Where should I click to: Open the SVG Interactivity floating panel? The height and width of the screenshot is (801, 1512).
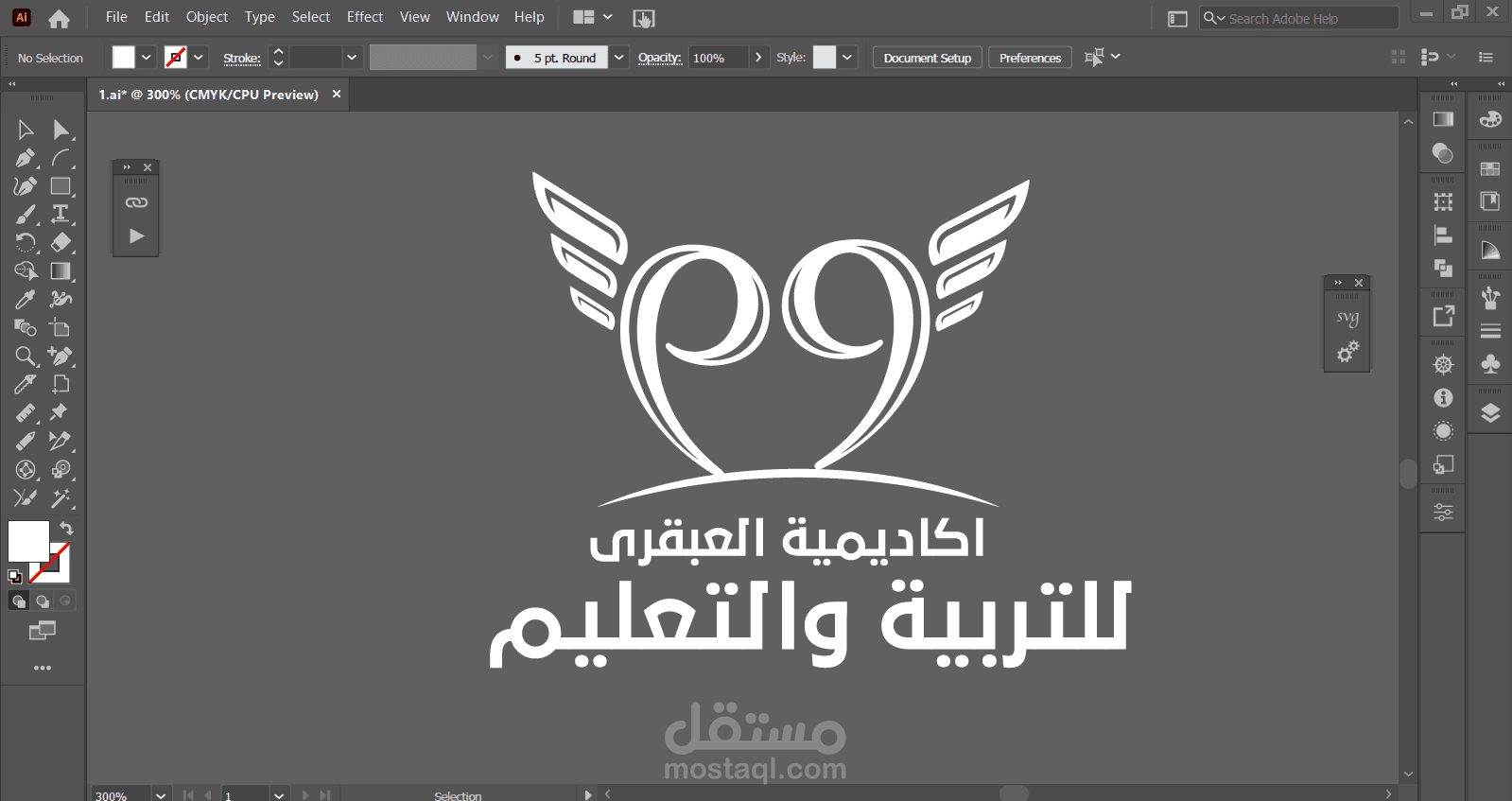1347,318
